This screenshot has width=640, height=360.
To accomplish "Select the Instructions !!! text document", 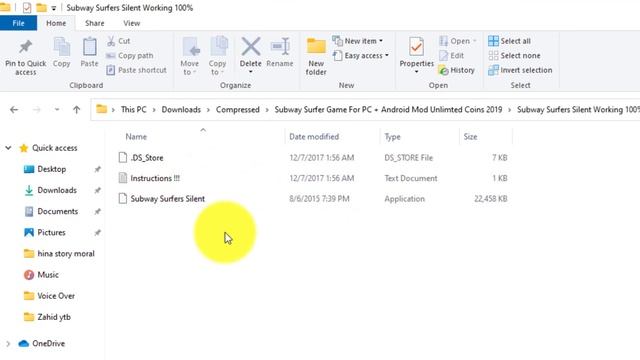I will point(155,178).
